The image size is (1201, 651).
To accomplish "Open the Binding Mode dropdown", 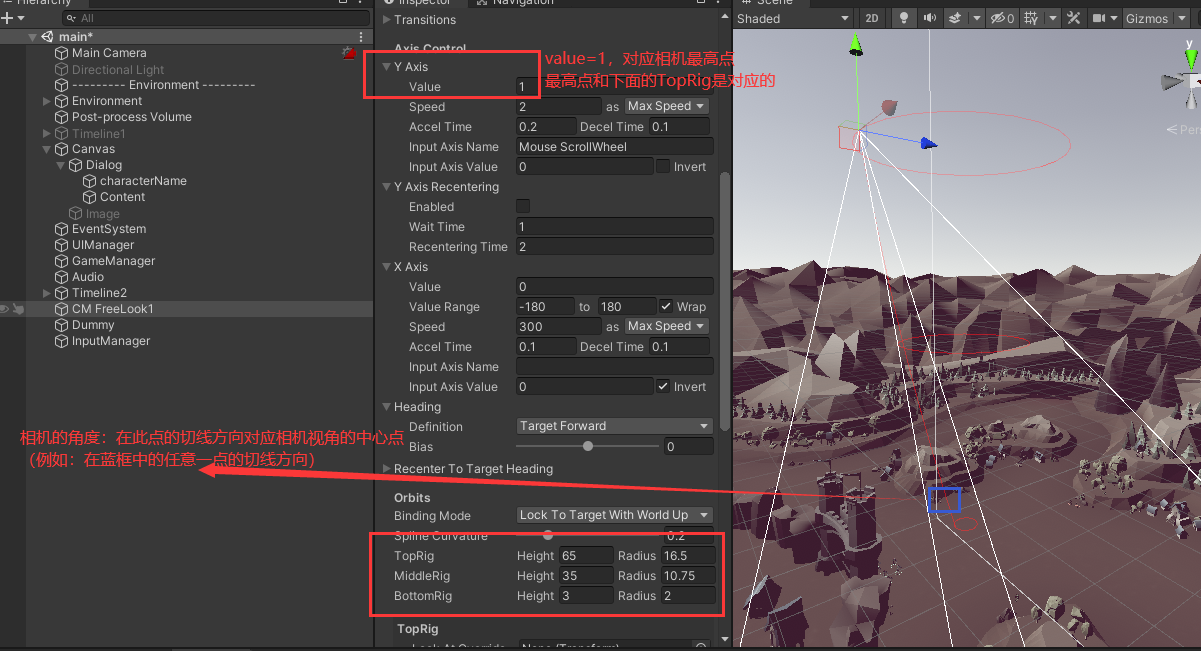I will point(614,515).
